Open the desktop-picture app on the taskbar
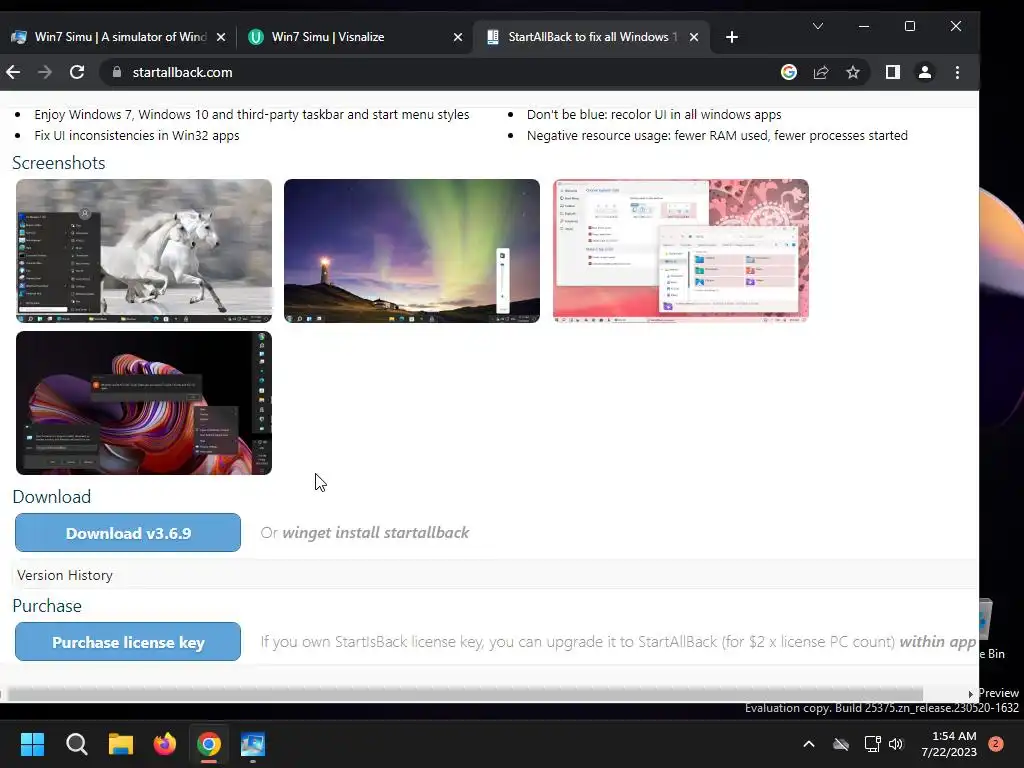This screenshot has height=768, width=1024. [x=253, y=744]
